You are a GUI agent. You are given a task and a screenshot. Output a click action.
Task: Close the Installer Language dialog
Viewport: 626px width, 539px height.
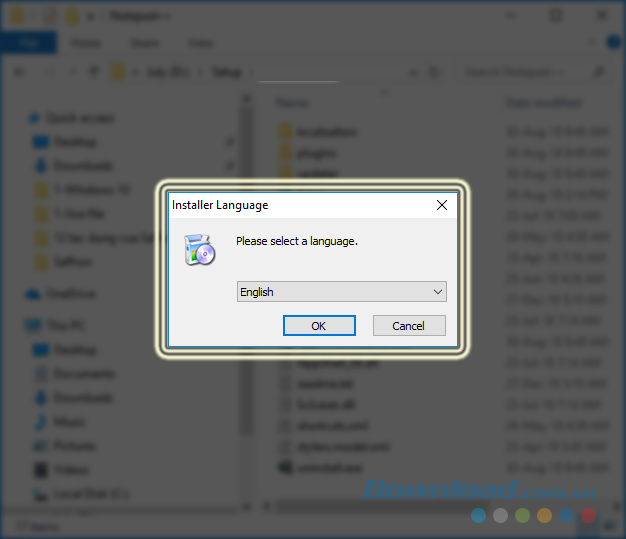click(442, 205)
